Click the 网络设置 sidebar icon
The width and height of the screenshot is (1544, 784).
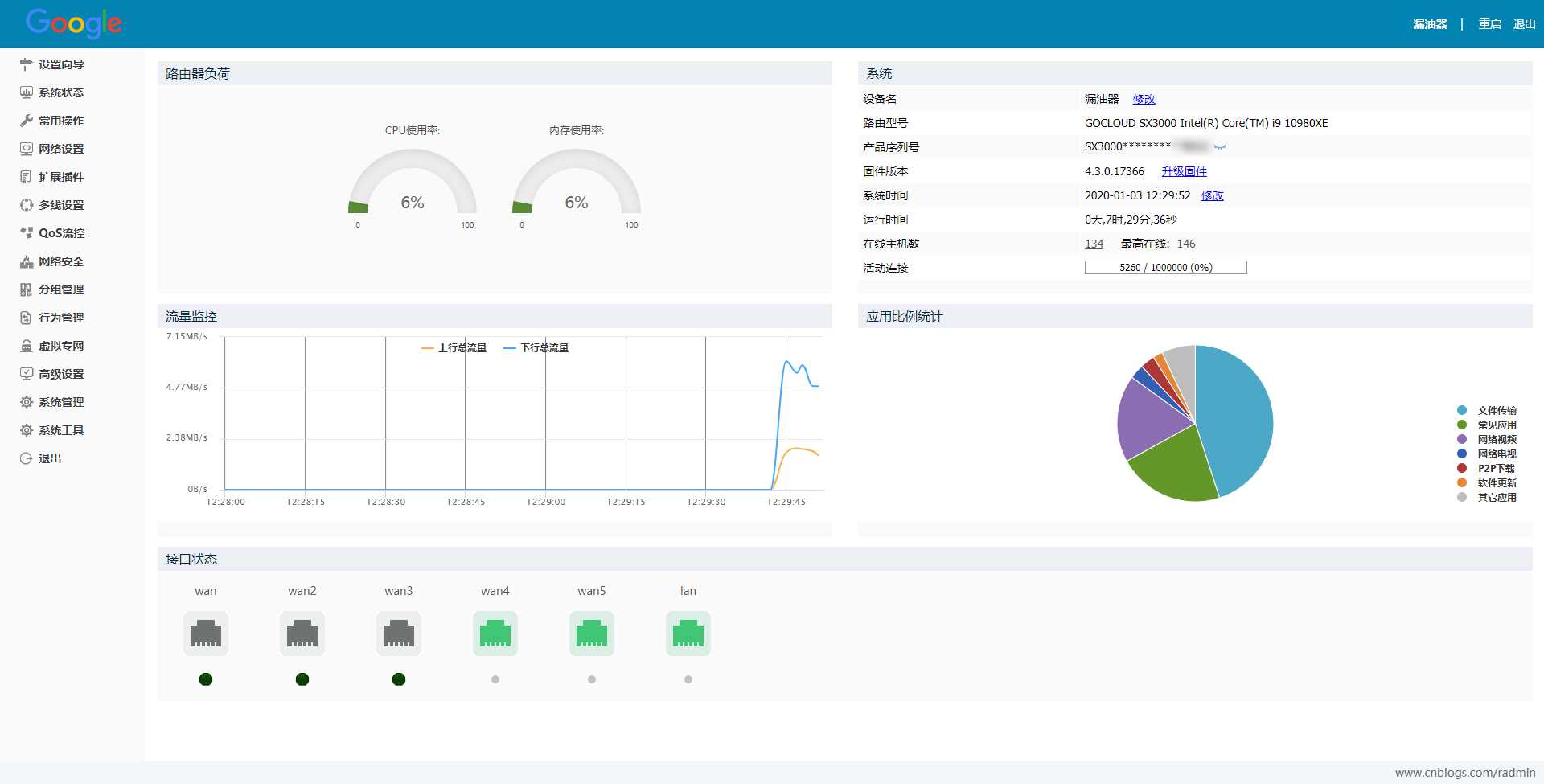[26, 149]
